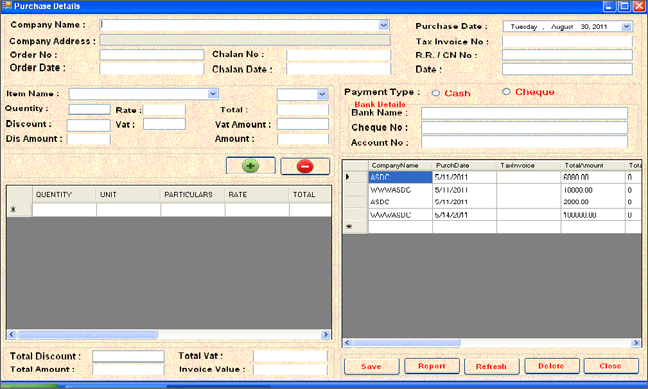Click the Date field under R.R. / CN No
648x389 pixels.
click(567, 69)
